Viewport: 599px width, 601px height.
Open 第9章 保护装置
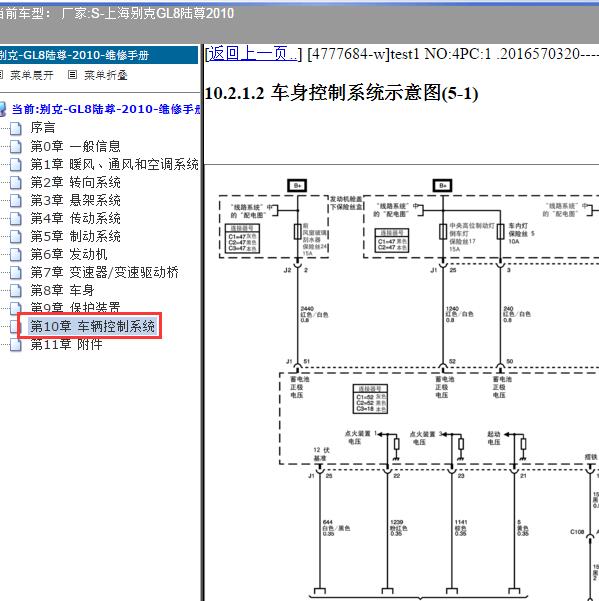[x=75, y=307]
